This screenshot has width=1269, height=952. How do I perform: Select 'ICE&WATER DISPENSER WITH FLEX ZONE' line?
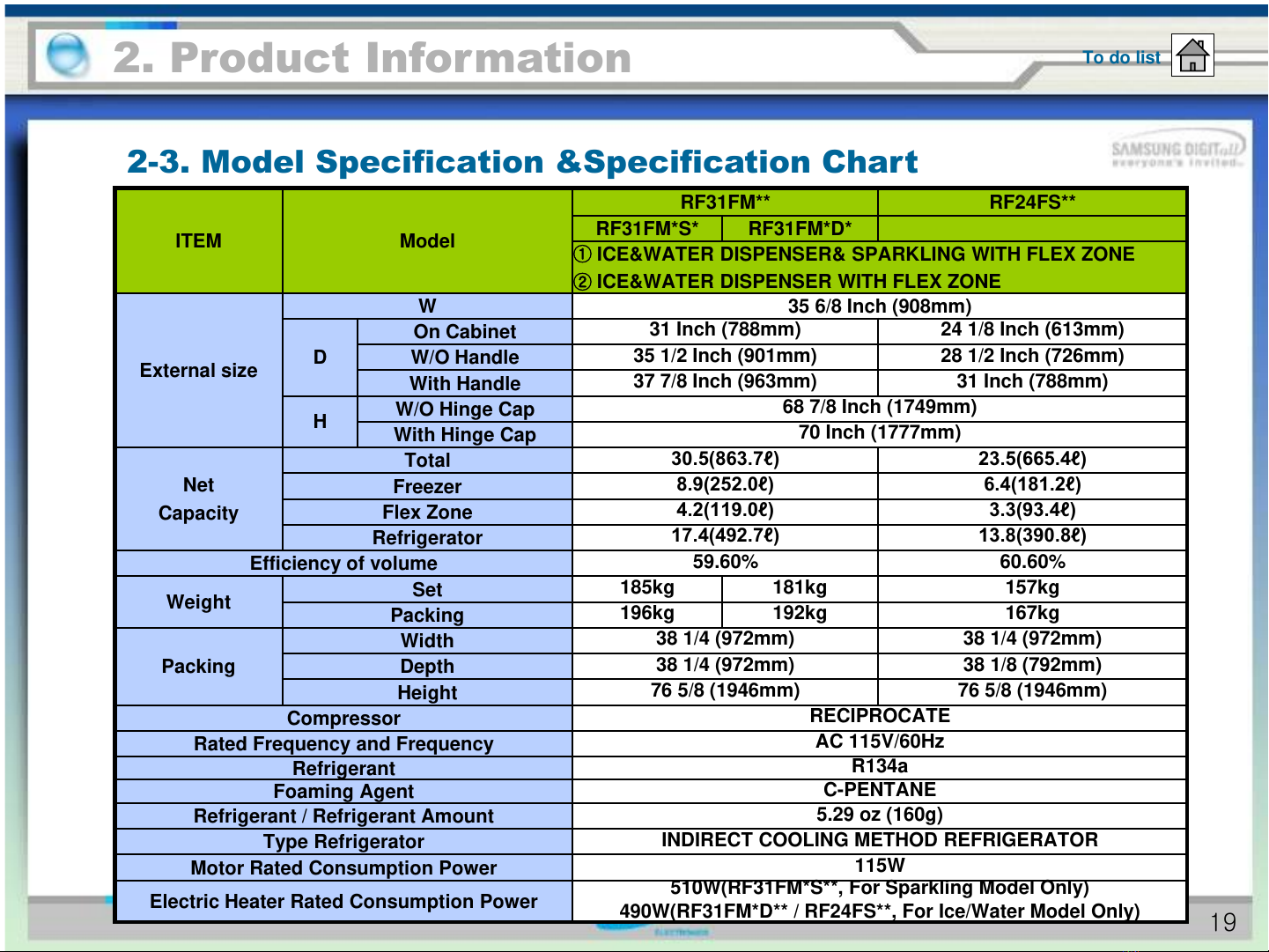click(787, 282)
